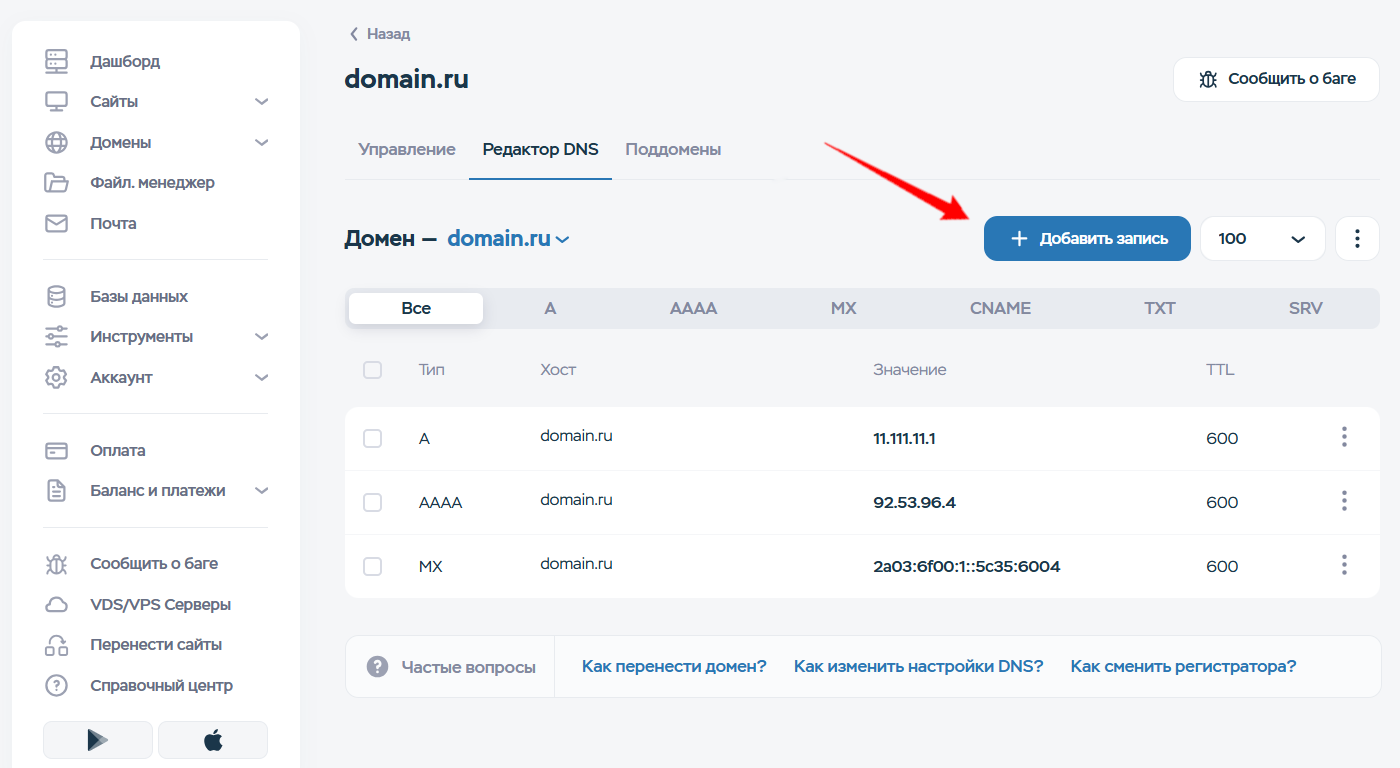Click the Mail envelope icon
The height and width of the screenshot is (768, 1400).
pyautogui.click(x=57, y=224)
